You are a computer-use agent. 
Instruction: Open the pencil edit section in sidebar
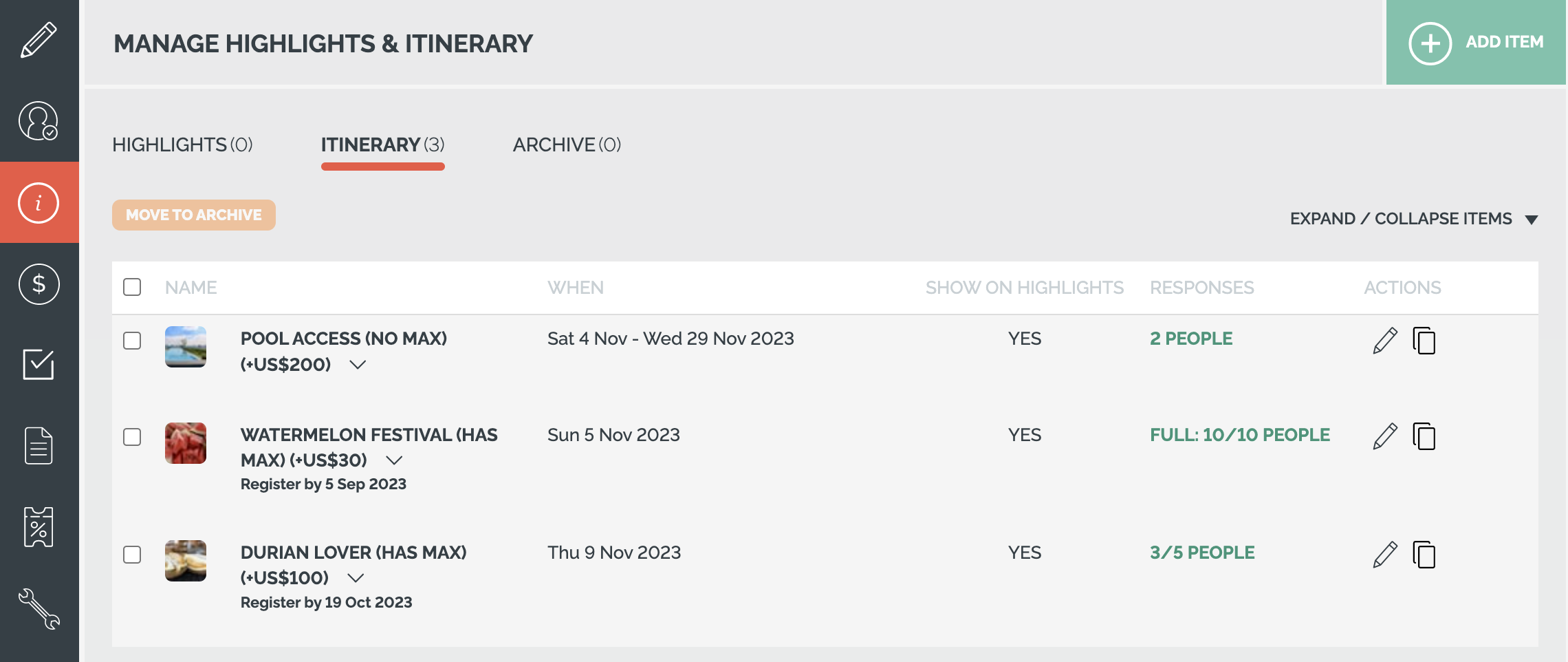[x=39, y=40]
